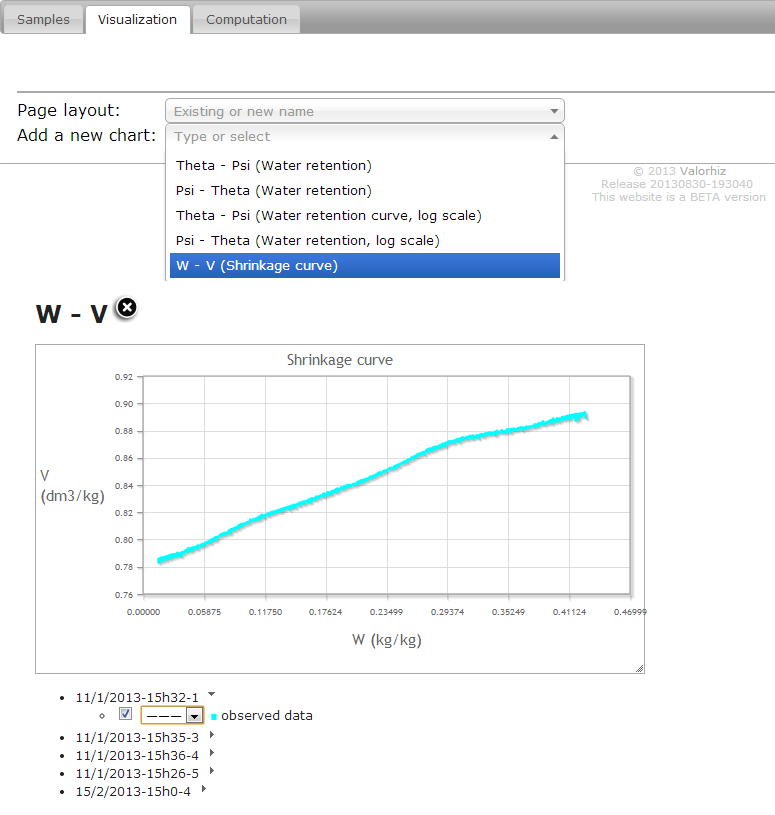
Task: Click cyan observed data color swatch
Action: (214, 717)
